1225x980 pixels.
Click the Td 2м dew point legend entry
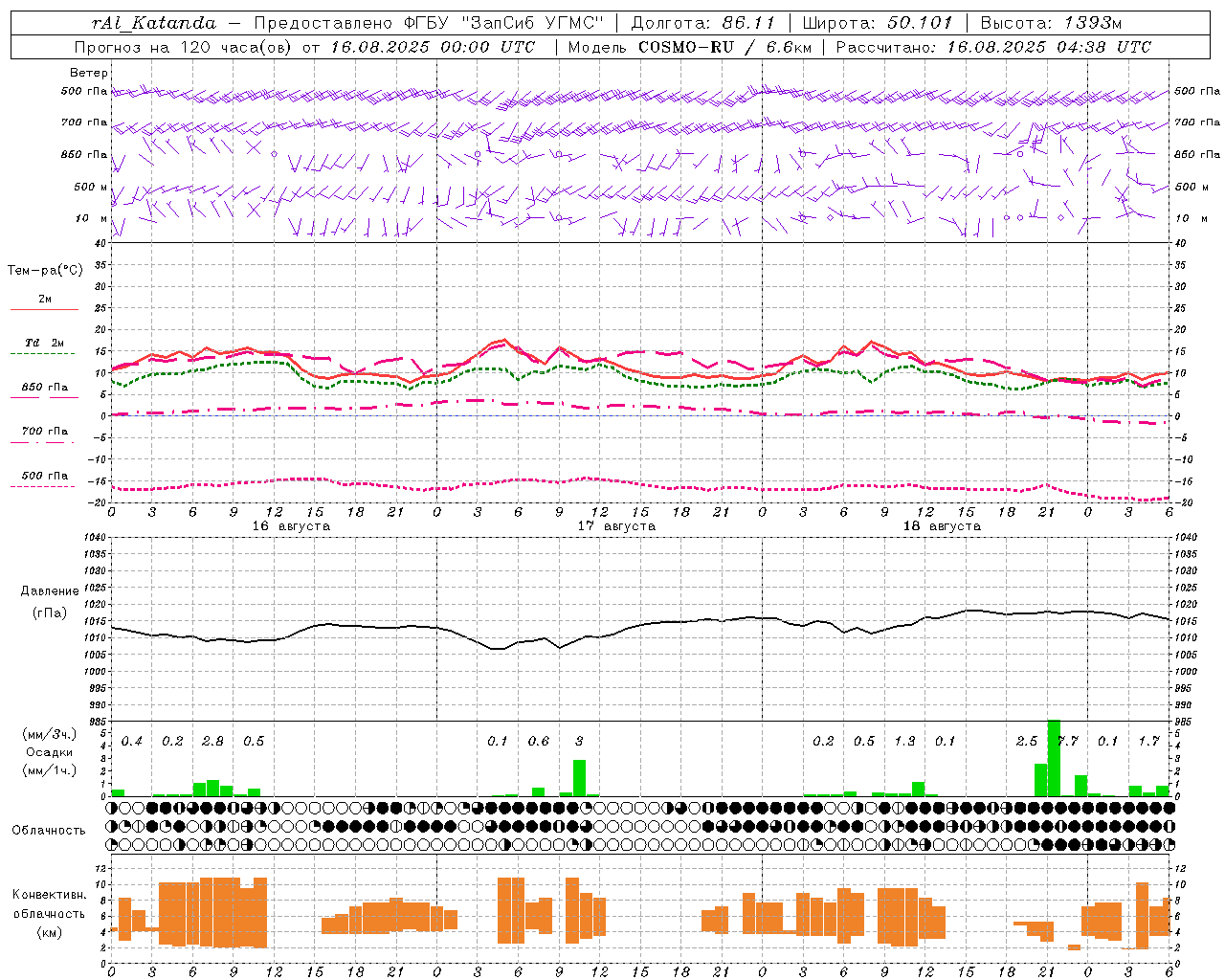pos(44,343)
